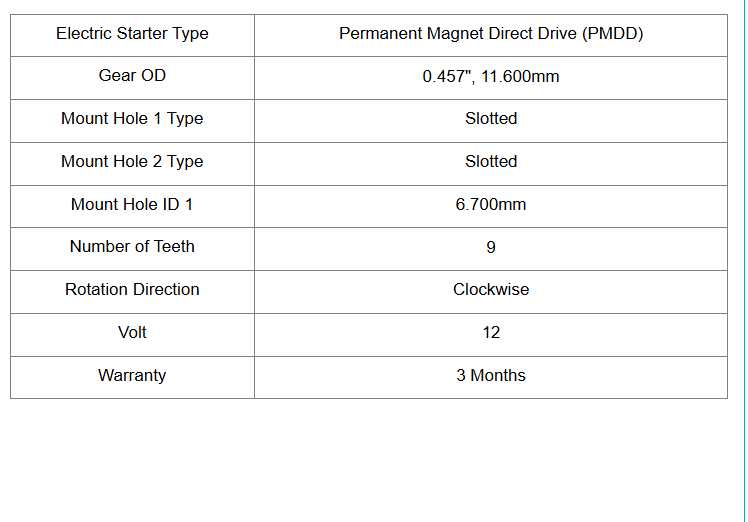748x522 pixels.
Task: Select the 6.700mm Mount Hole ID value
Action: [490, 205]
